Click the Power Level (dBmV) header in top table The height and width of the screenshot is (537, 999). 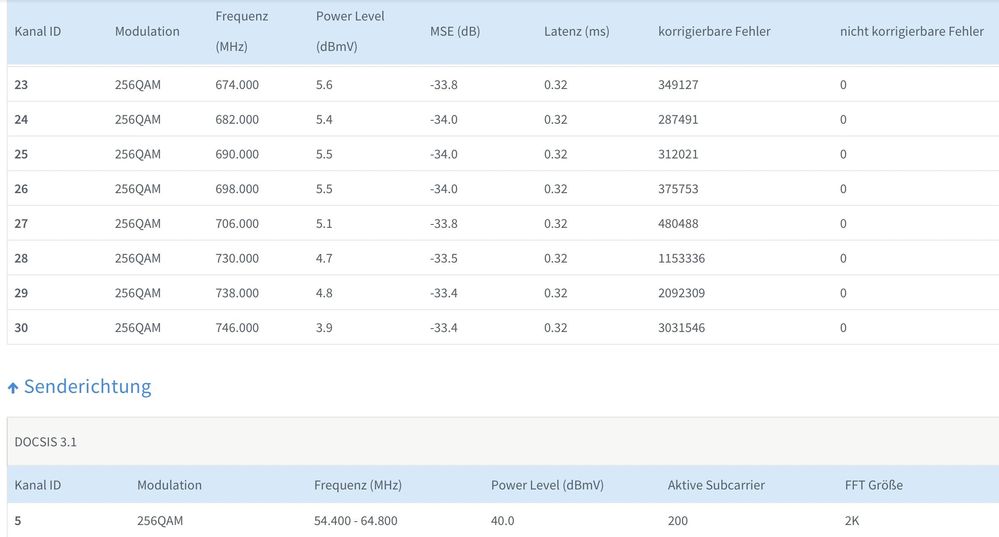tap(350, 31)
